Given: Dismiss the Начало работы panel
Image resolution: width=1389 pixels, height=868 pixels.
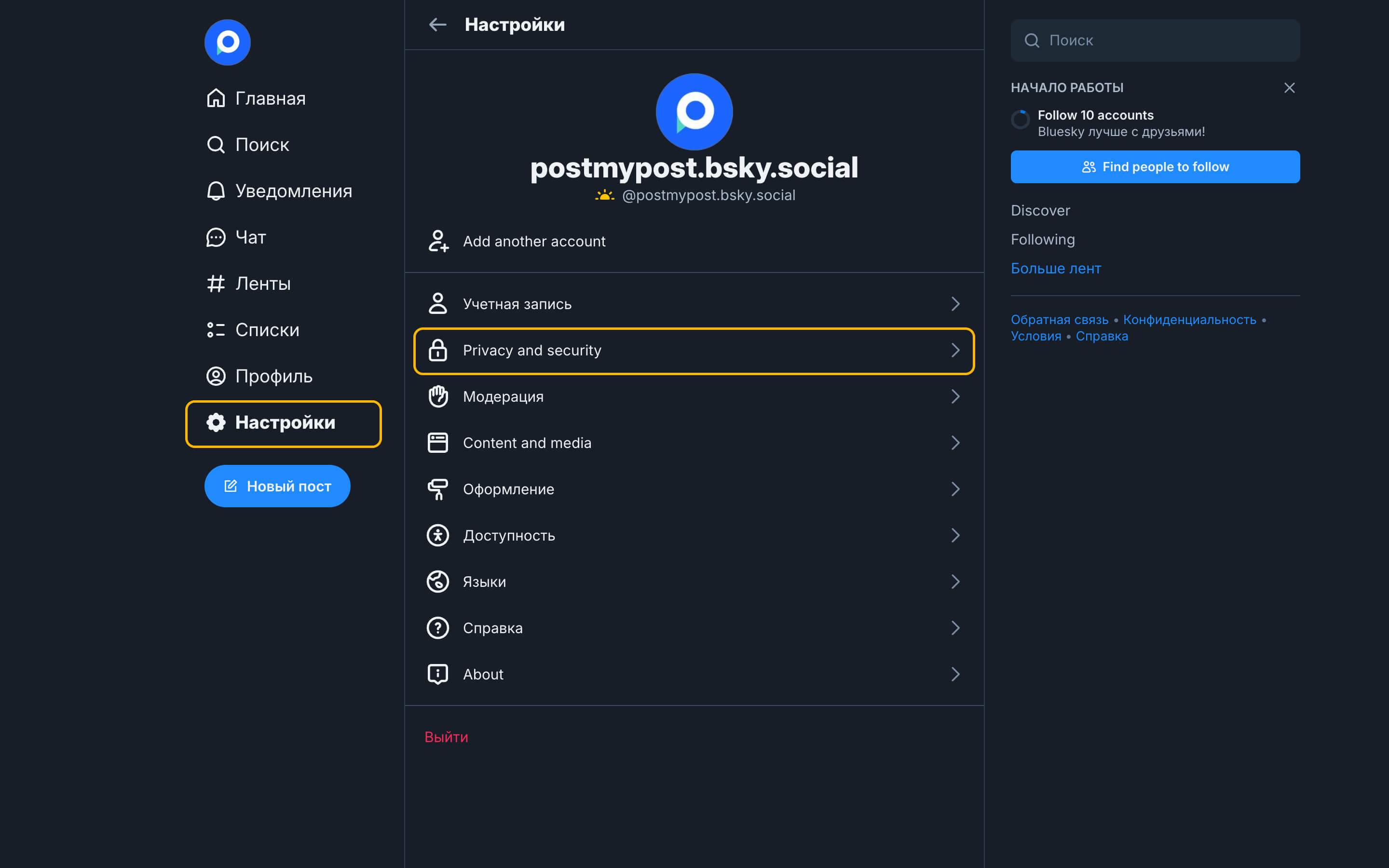Looking at the screenshot, I should click(x=1289, y=88).
